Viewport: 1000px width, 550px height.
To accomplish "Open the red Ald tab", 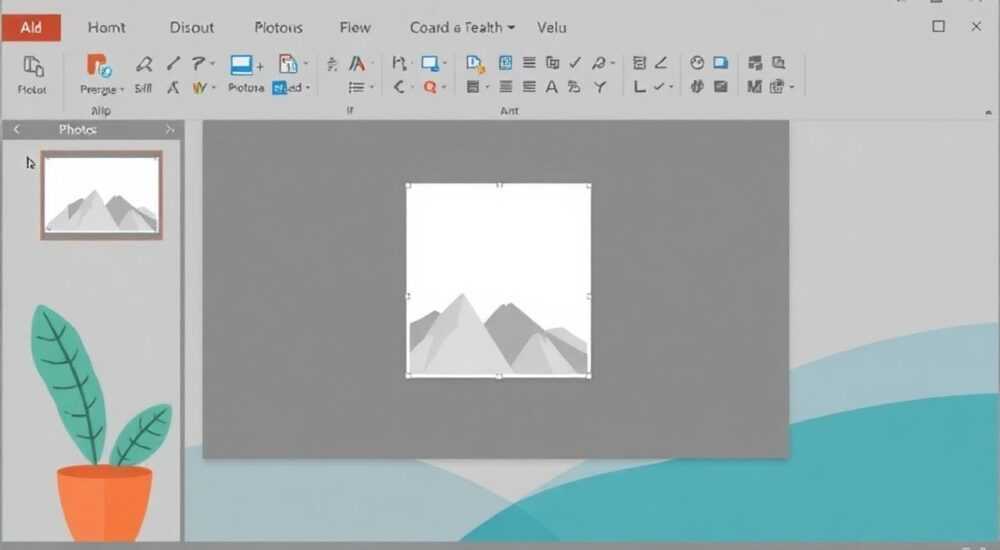I will [31, 27].
